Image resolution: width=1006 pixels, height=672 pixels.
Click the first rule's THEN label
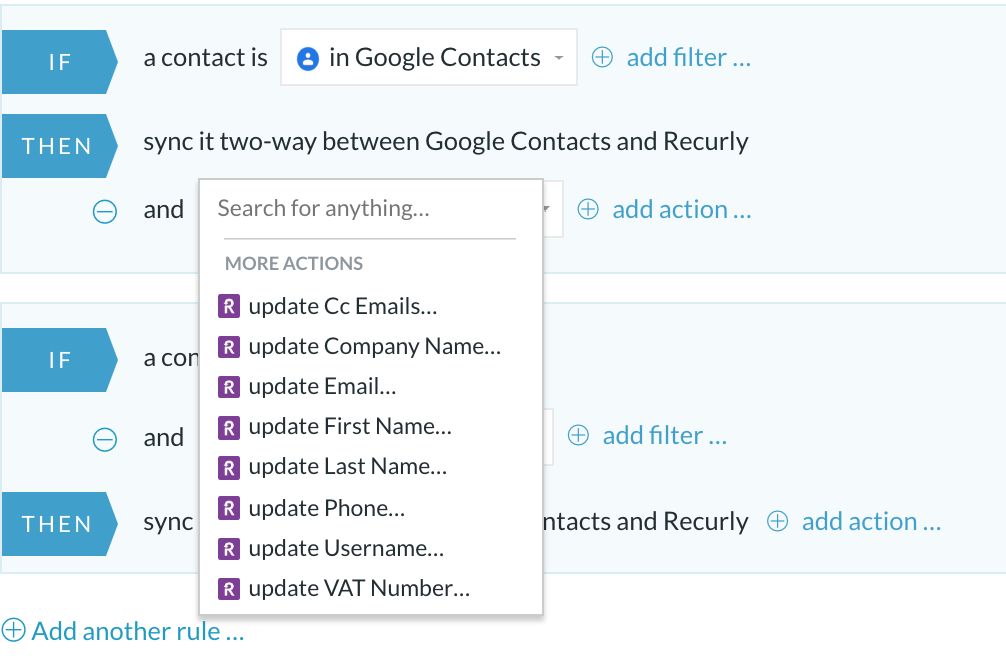click(59, 146)
